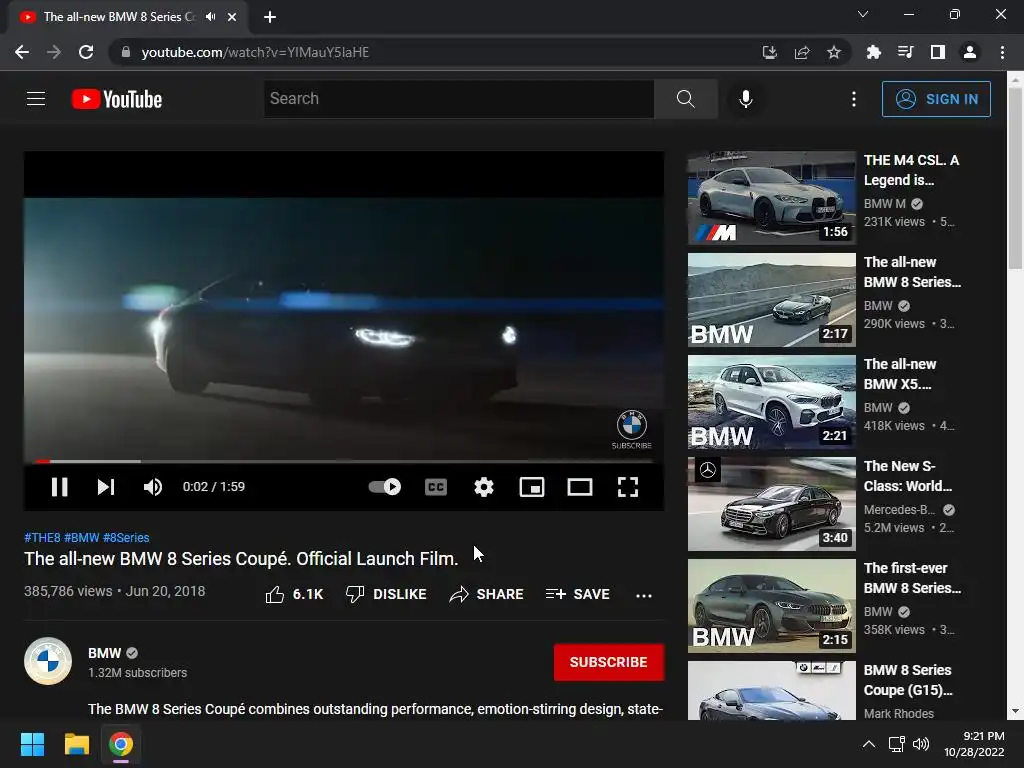Open taskbar volume control

coord(921,744)
